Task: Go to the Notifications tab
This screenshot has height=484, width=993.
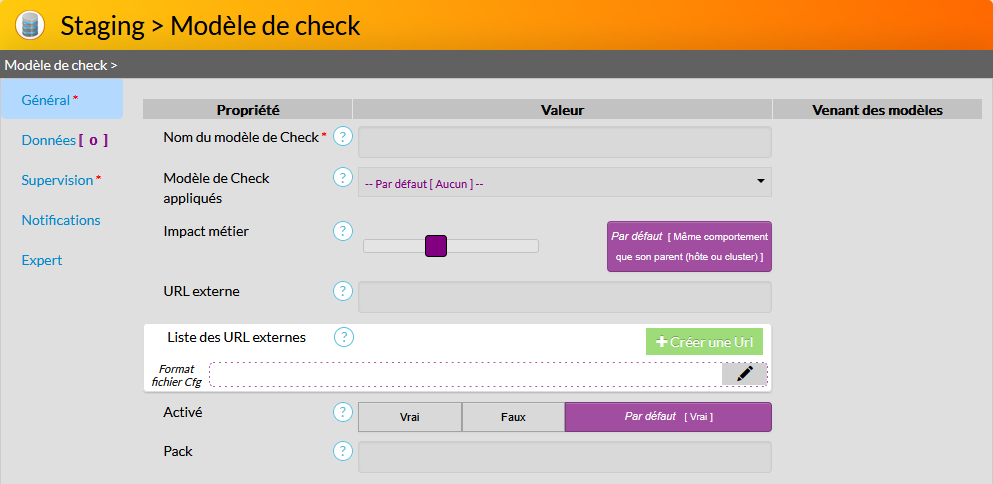Action: coord(61,220)
